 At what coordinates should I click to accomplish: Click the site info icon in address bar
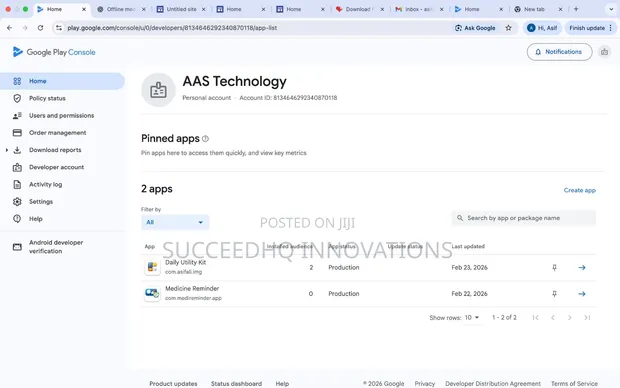pos(59,28)
